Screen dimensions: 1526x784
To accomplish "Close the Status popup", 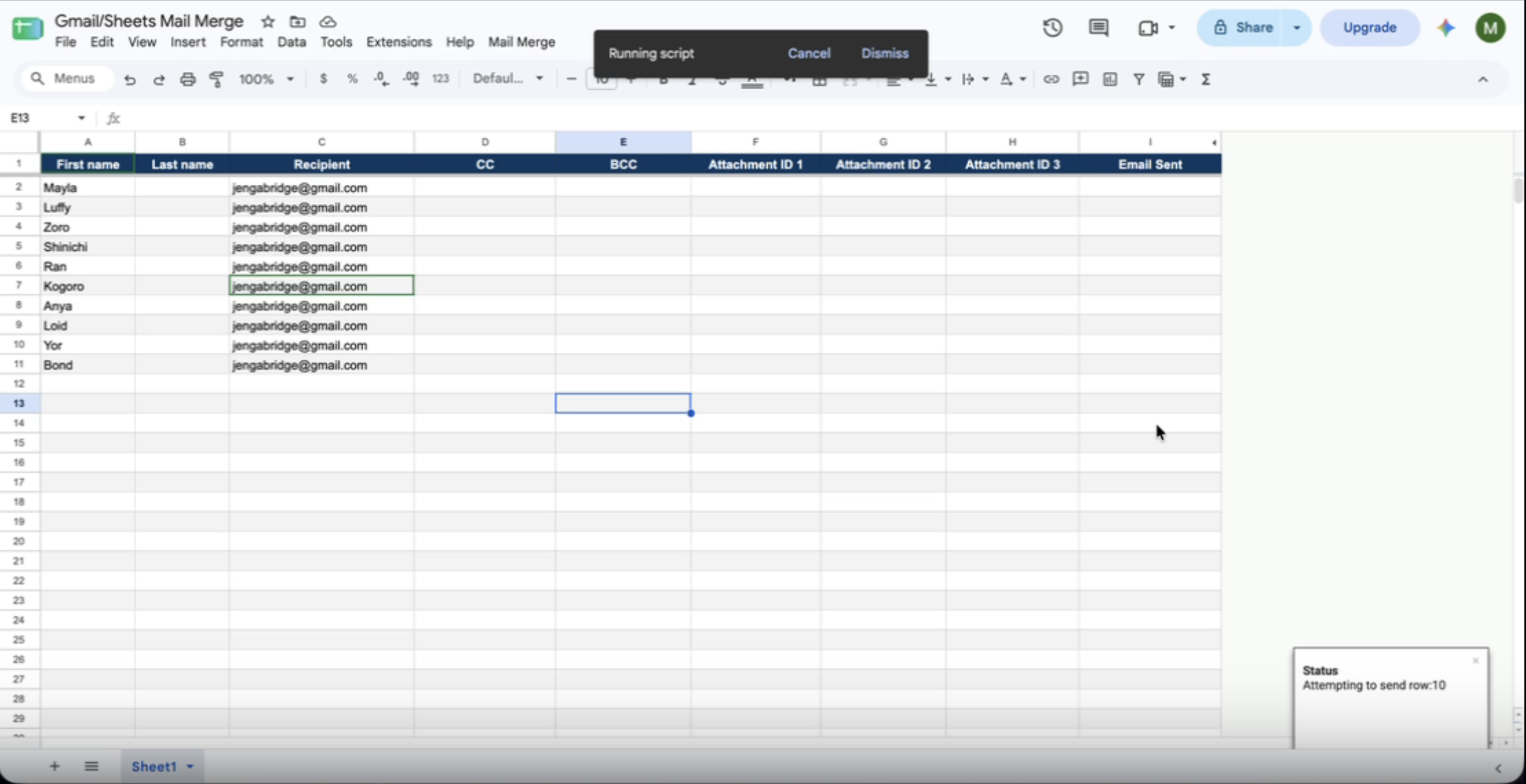I will [x=1475, y=660].
